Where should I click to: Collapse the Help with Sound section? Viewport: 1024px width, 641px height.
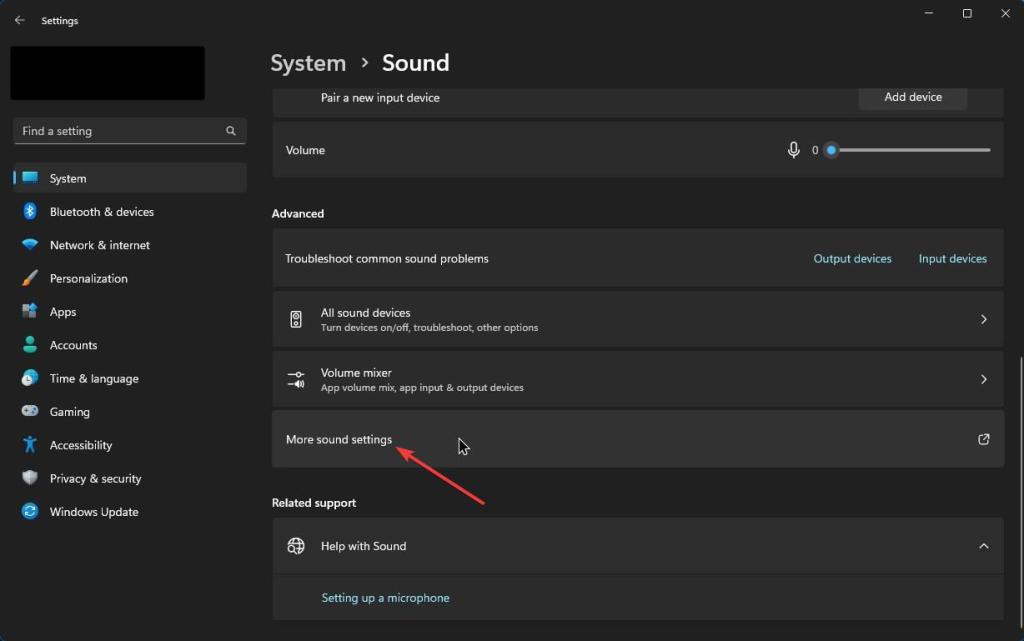pos(981,546)
